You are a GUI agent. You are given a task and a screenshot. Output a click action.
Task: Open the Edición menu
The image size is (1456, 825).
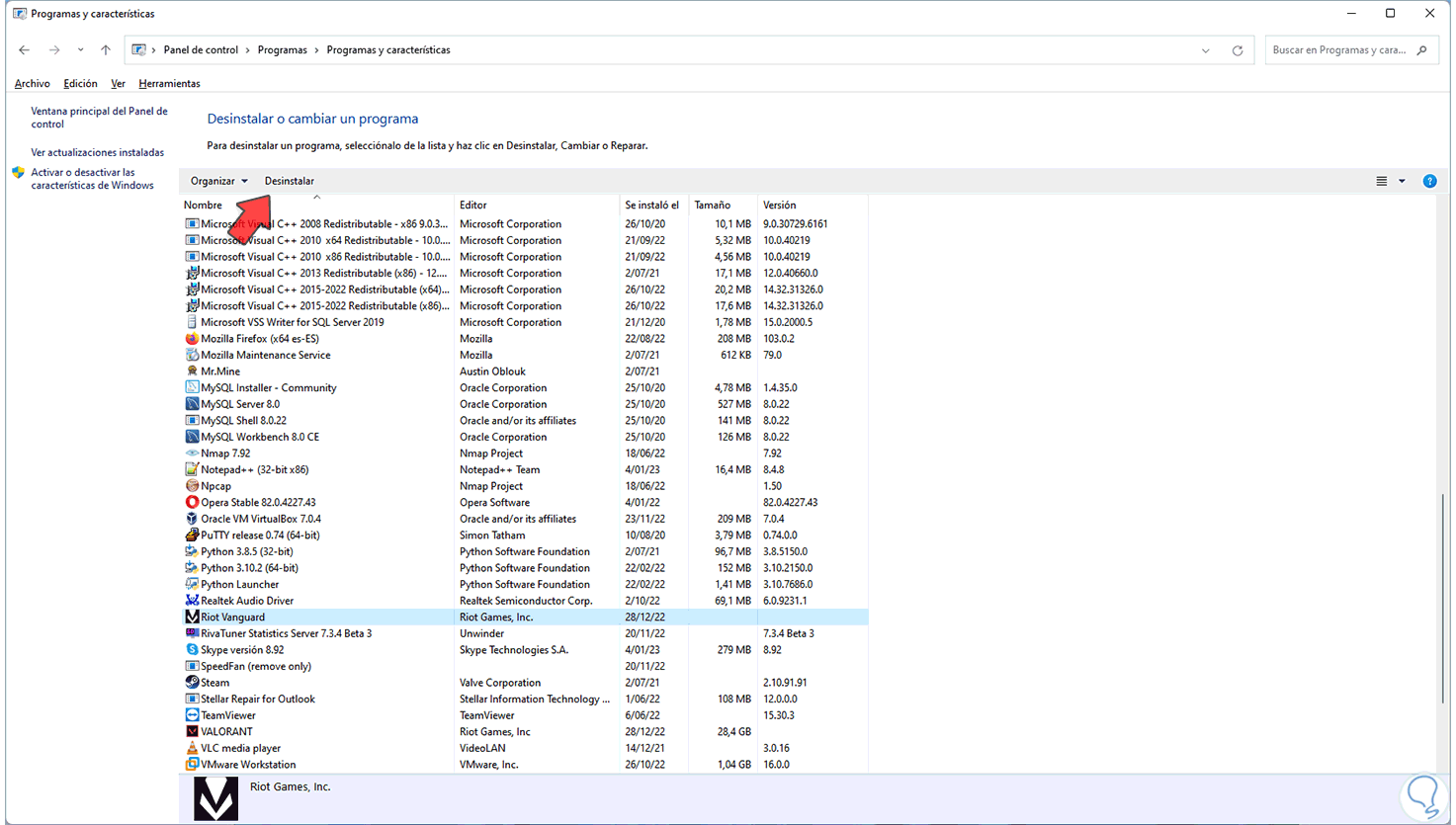(x=80, y=84)
